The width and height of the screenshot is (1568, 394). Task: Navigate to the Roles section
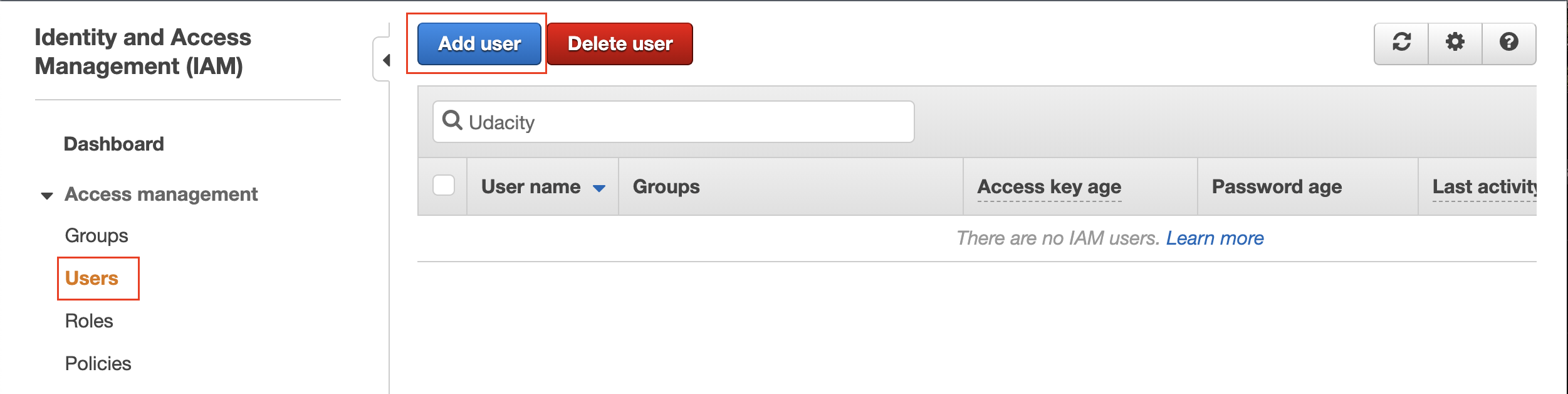(89, 321)
